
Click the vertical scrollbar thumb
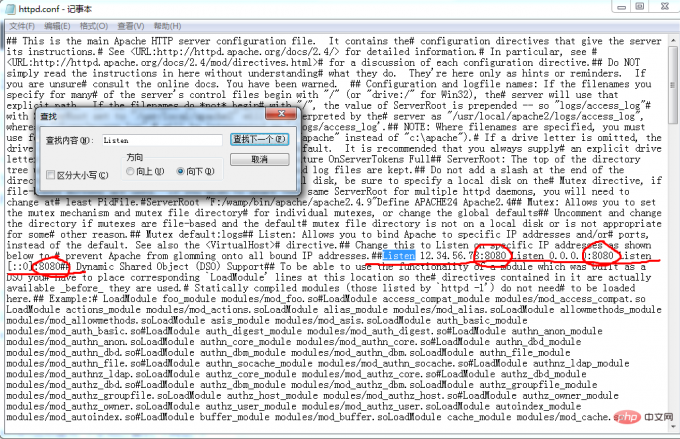coord(673,85)
